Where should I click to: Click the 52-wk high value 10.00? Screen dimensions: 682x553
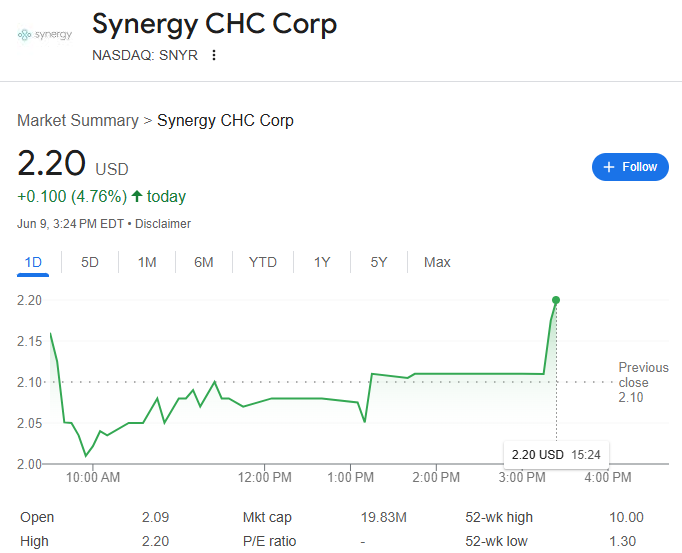(x=626, y=517)
